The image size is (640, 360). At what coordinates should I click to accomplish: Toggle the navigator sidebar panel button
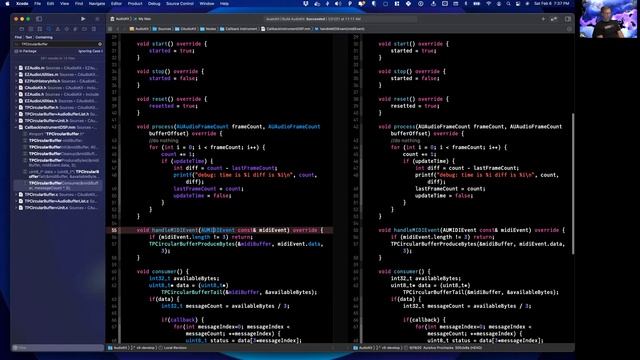pos(39,19)
